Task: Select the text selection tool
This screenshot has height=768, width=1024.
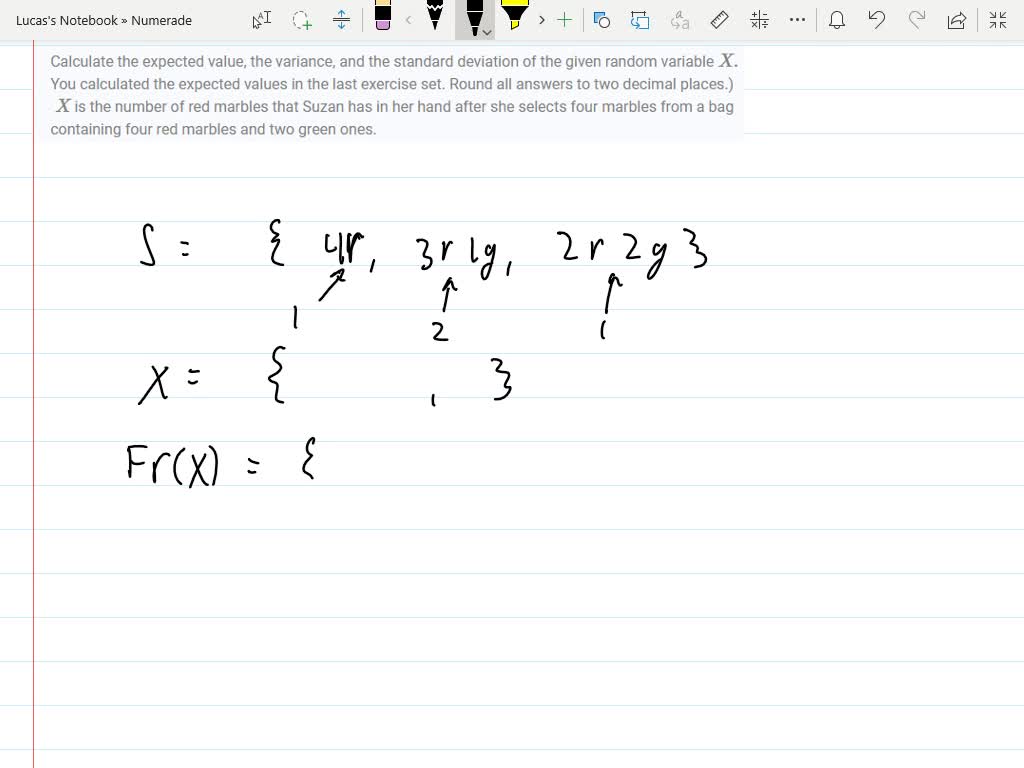Action: (x=261, y=20)
